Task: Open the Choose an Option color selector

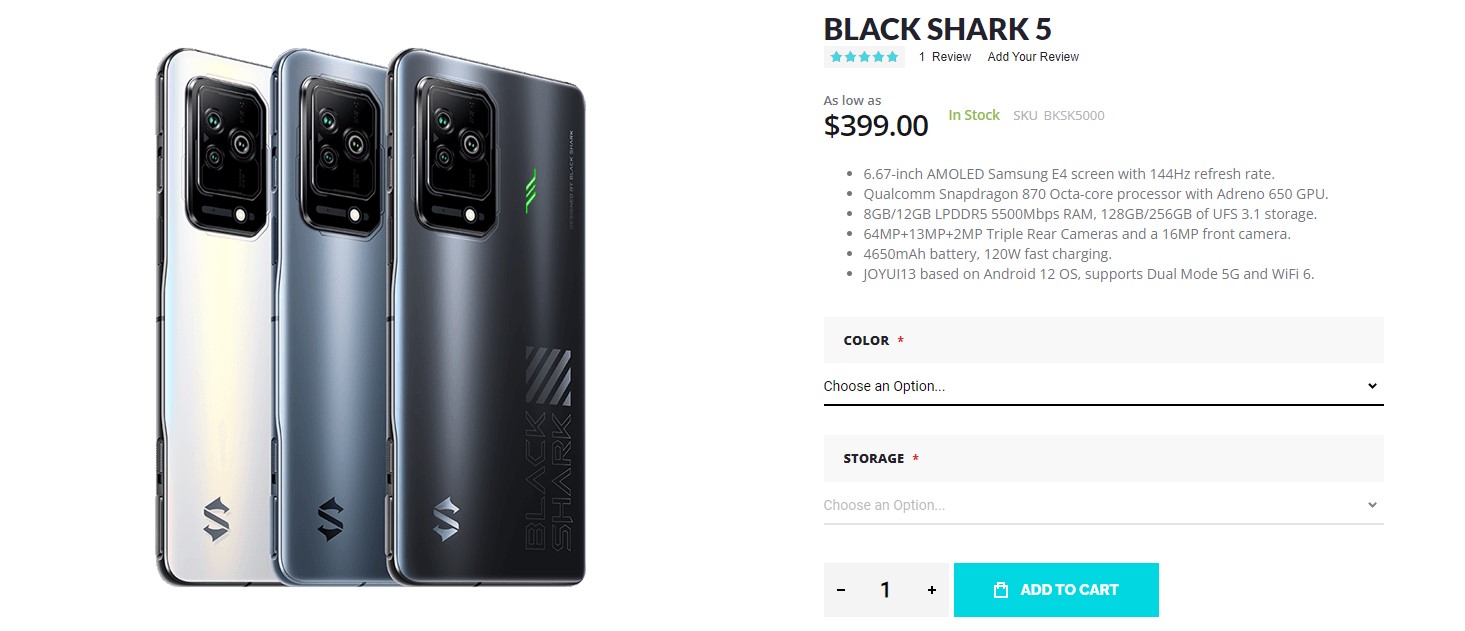Action: [1100, 385]
